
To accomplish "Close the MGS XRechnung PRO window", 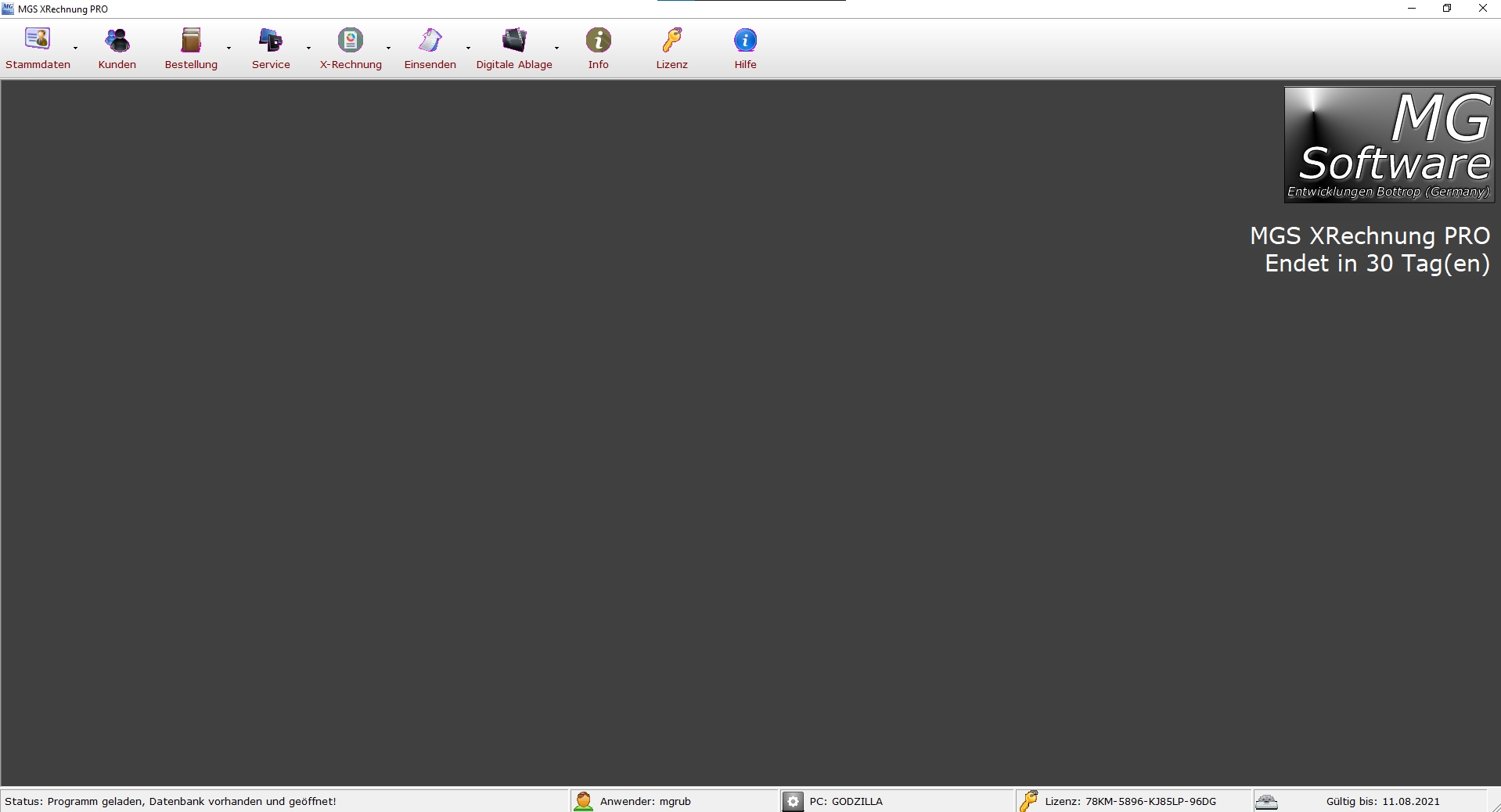I will (x=1482, y=9).
